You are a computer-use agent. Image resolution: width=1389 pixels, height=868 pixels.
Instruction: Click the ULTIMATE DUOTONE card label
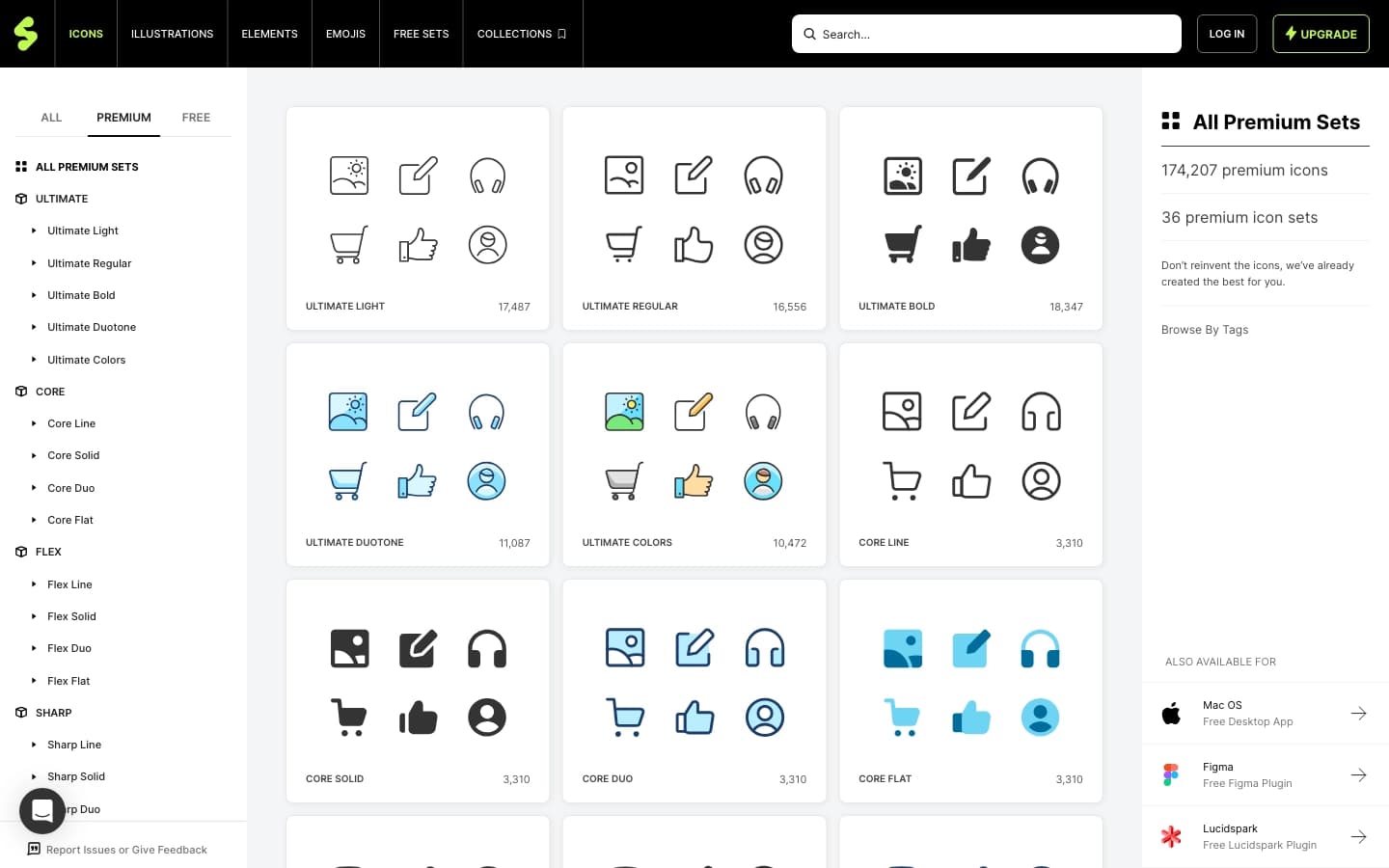(x=355, y=543)
